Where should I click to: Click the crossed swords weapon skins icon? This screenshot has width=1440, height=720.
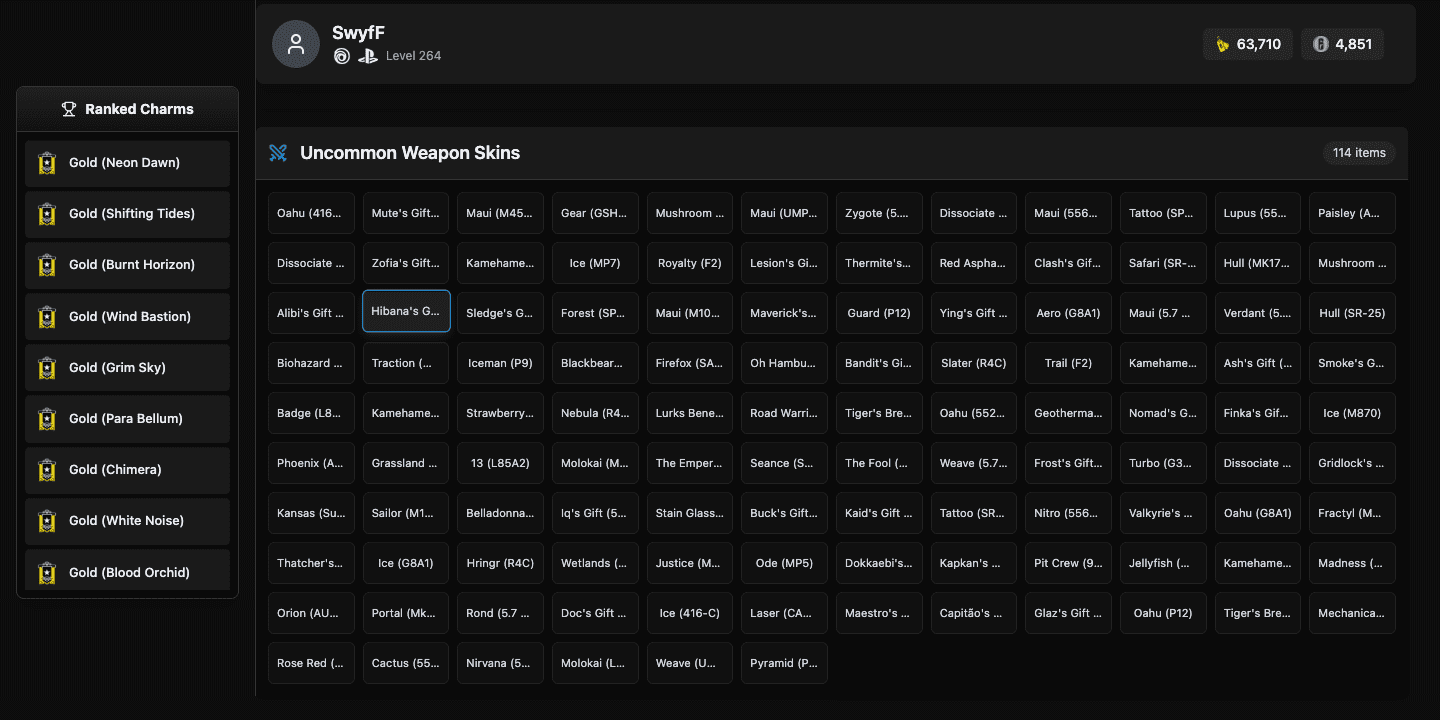278,153
